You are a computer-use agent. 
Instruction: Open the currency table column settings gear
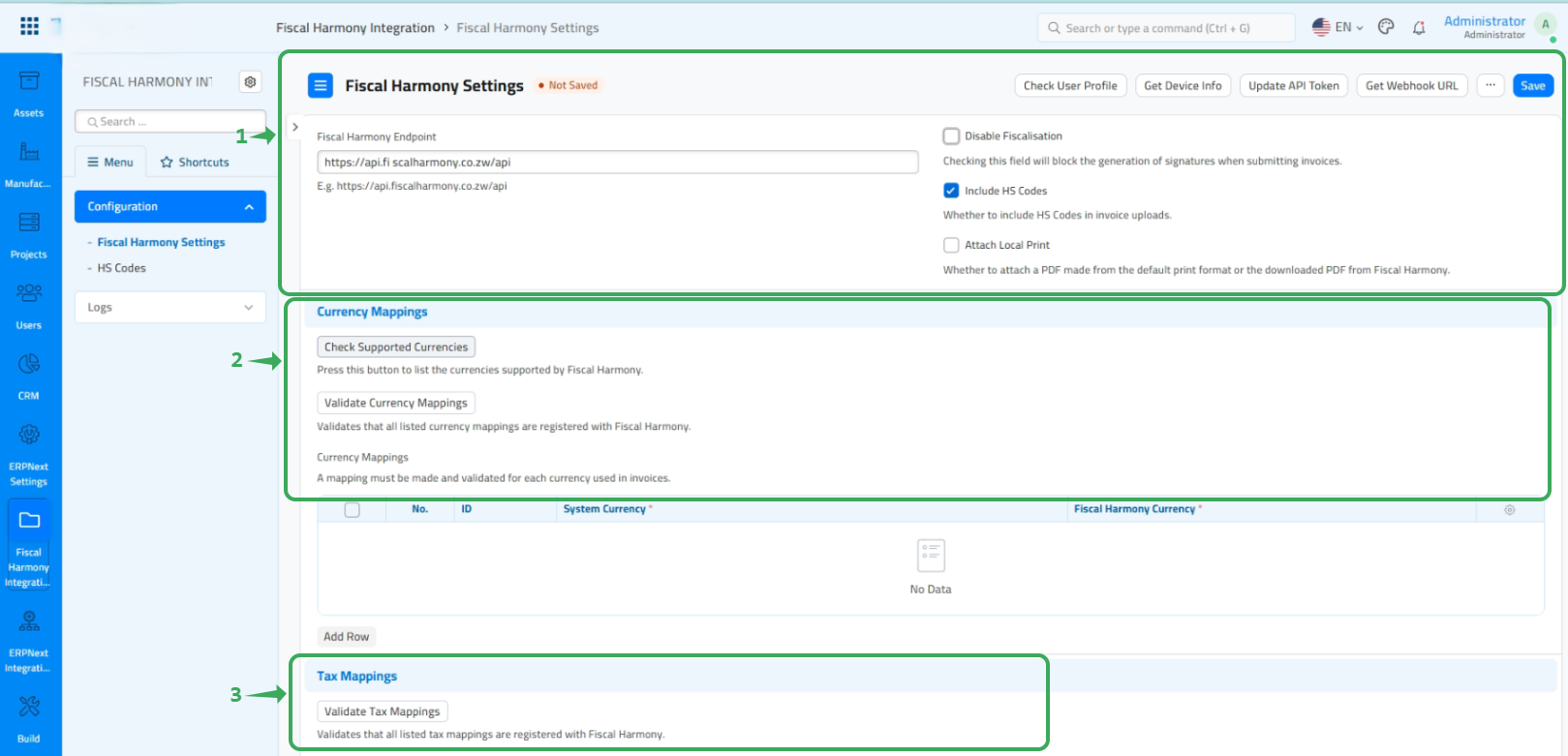tap(1509, 510)
